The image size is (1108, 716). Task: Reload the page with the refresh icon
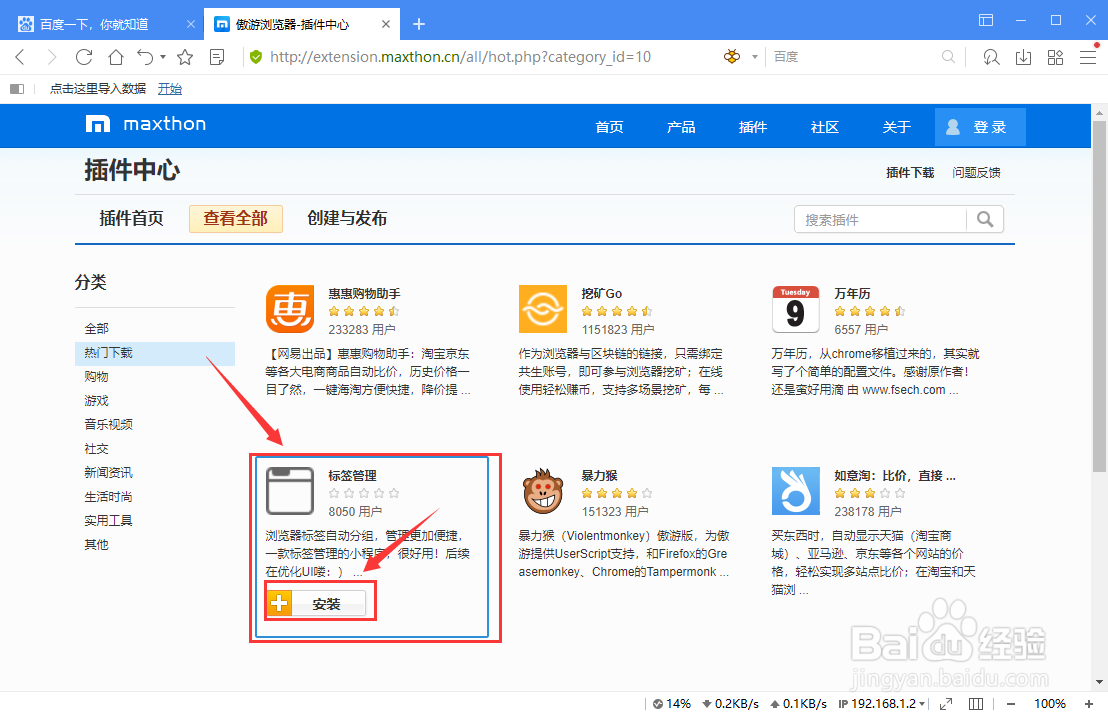tap(84, 57)
